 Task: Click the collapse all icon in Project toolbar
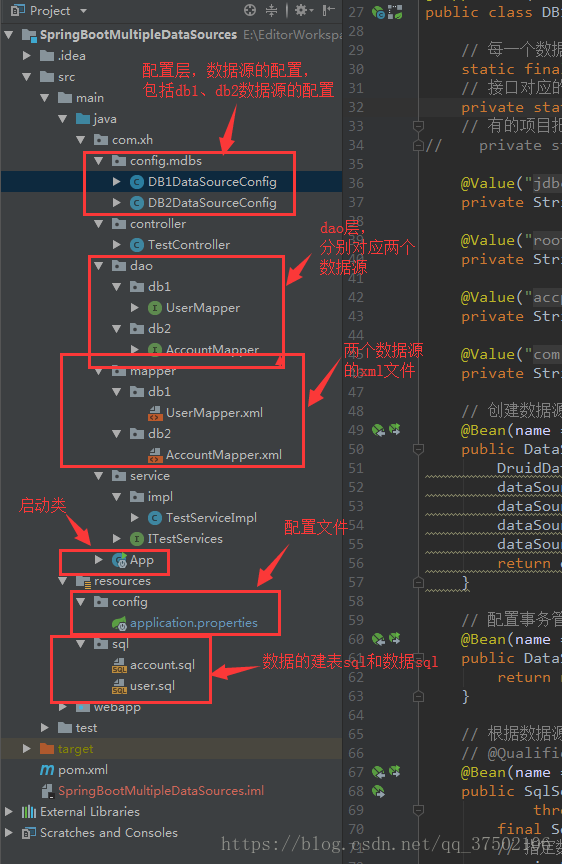(x=272, y=10)
